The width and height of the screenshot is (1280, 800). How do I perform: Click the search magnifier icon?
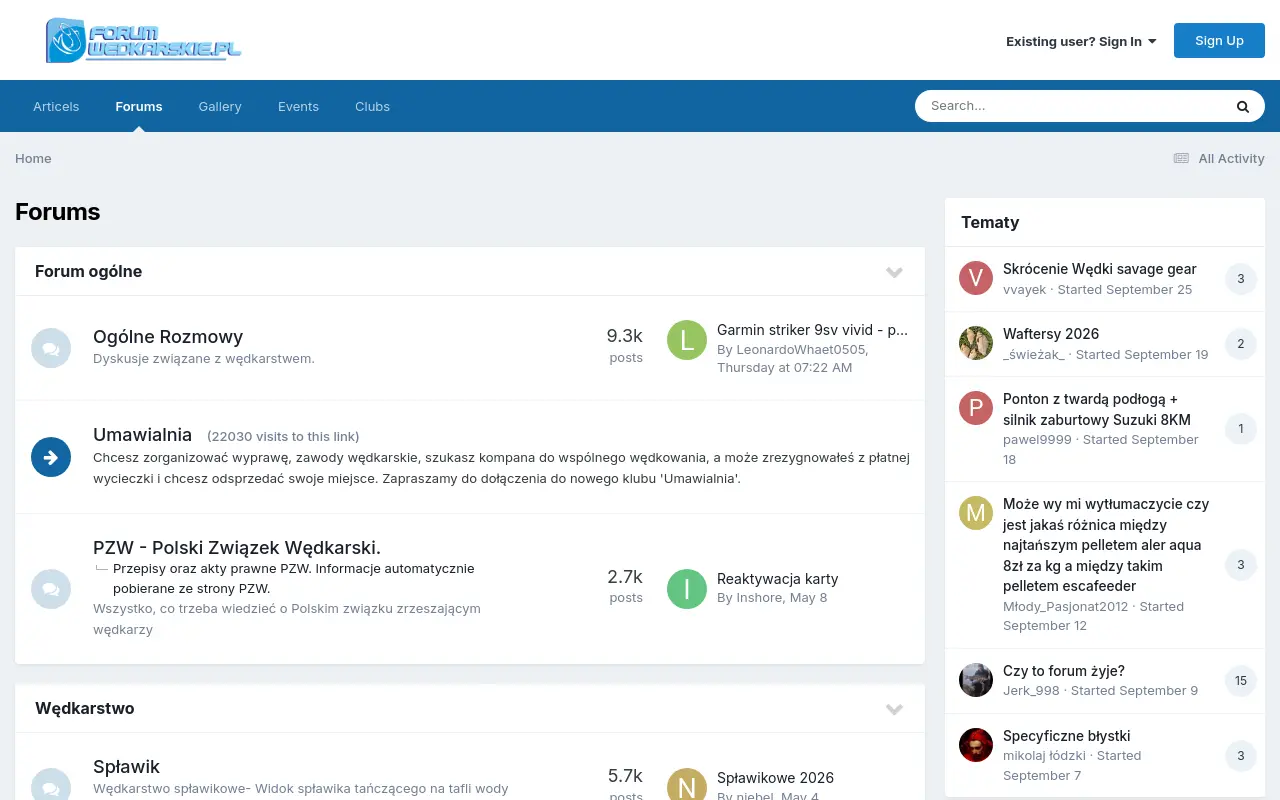(1242, 106)
